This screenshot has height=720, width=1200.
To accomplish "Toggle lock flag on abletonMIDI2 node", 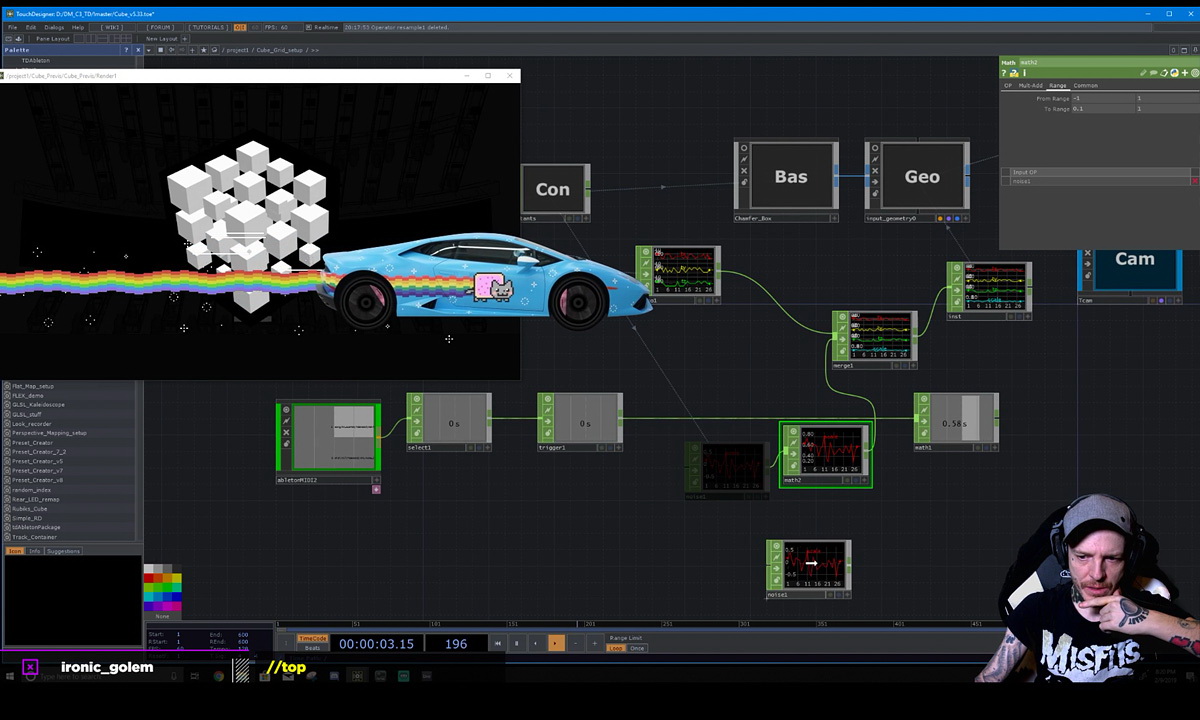I will point(286,444).
